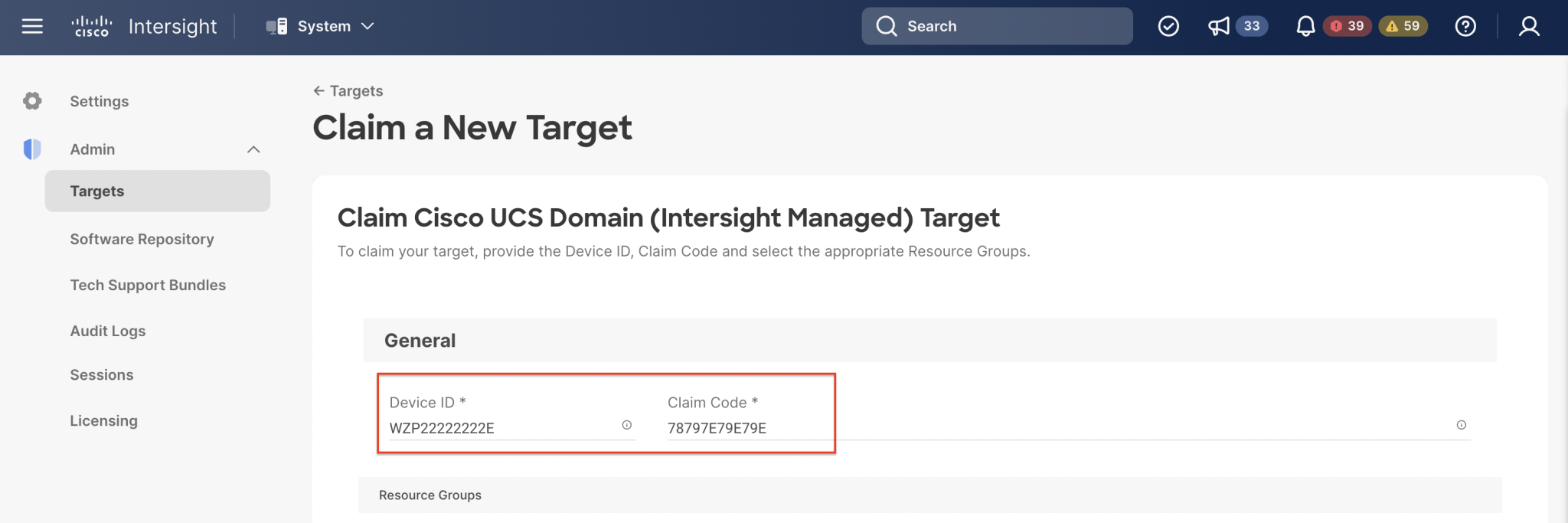
Task: Select Targets in the Admin menu
Action: pos(158,191)
